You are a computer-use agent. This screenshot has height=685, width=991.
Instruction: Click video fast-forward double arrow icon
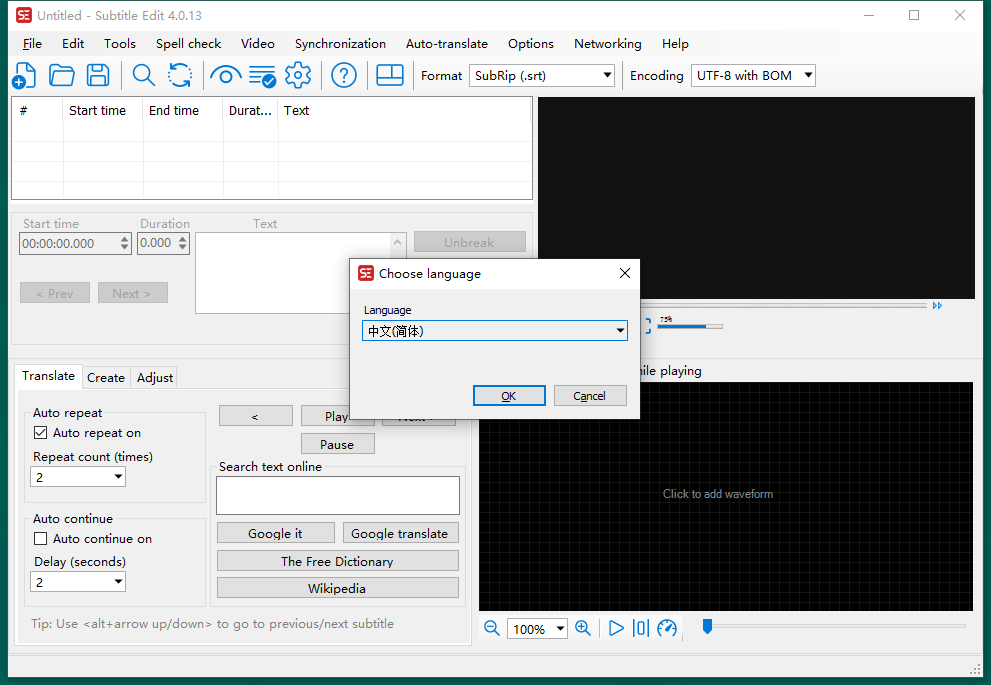pos(937,306)
